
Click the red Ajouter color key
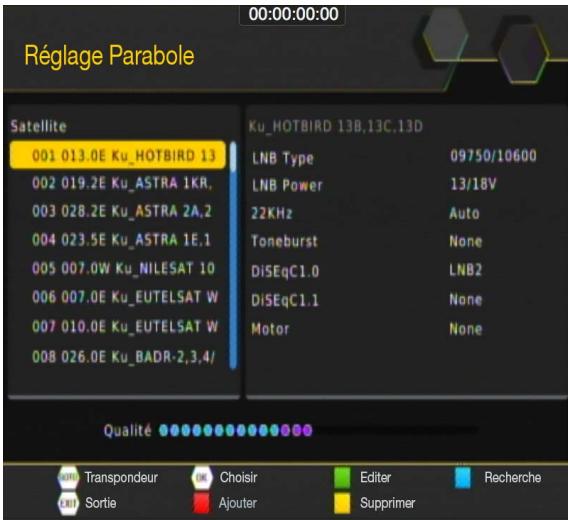(x=201, y=503)
